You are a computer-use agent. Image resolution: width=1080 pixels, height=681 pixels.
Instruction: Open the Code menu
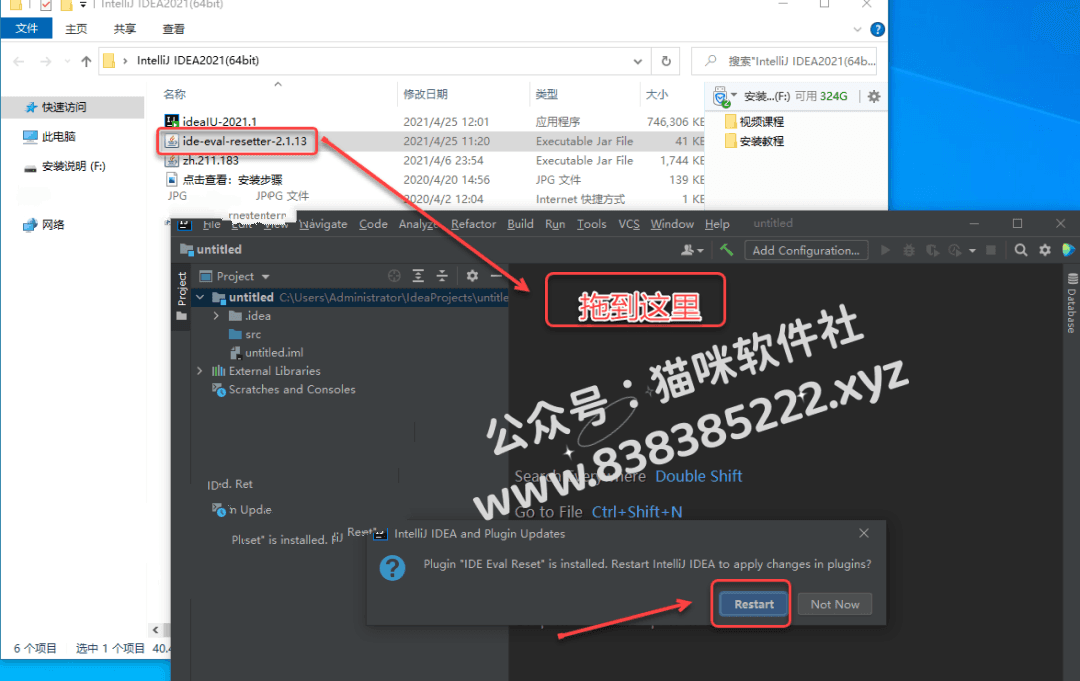pyautogui.click(x=373, y=224)
